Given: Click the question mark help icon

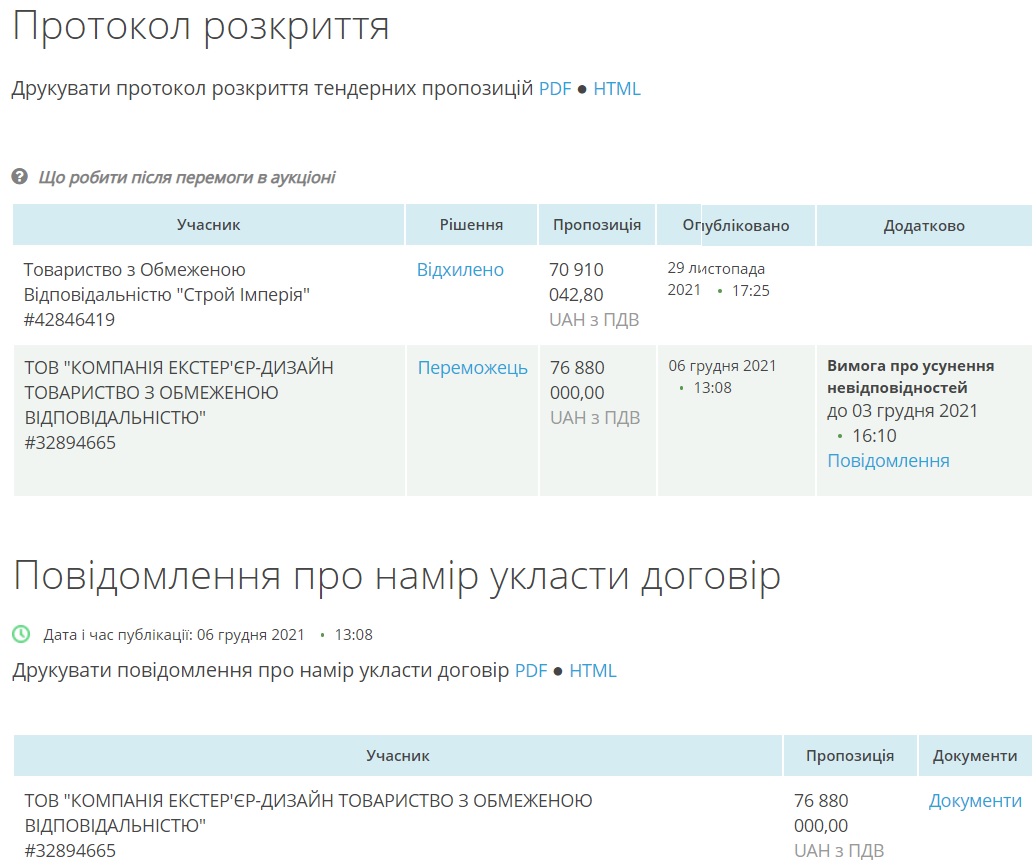Looking at the screenshot, I should [x=20, y=177].
